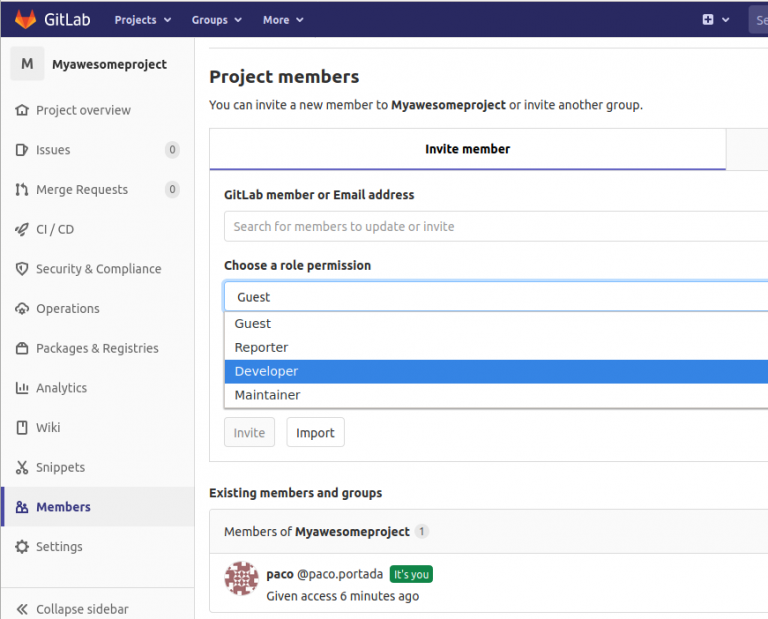This screenshot has width=768, height=619.
Task: Open the Wiki page
Action: coord(48,428)
